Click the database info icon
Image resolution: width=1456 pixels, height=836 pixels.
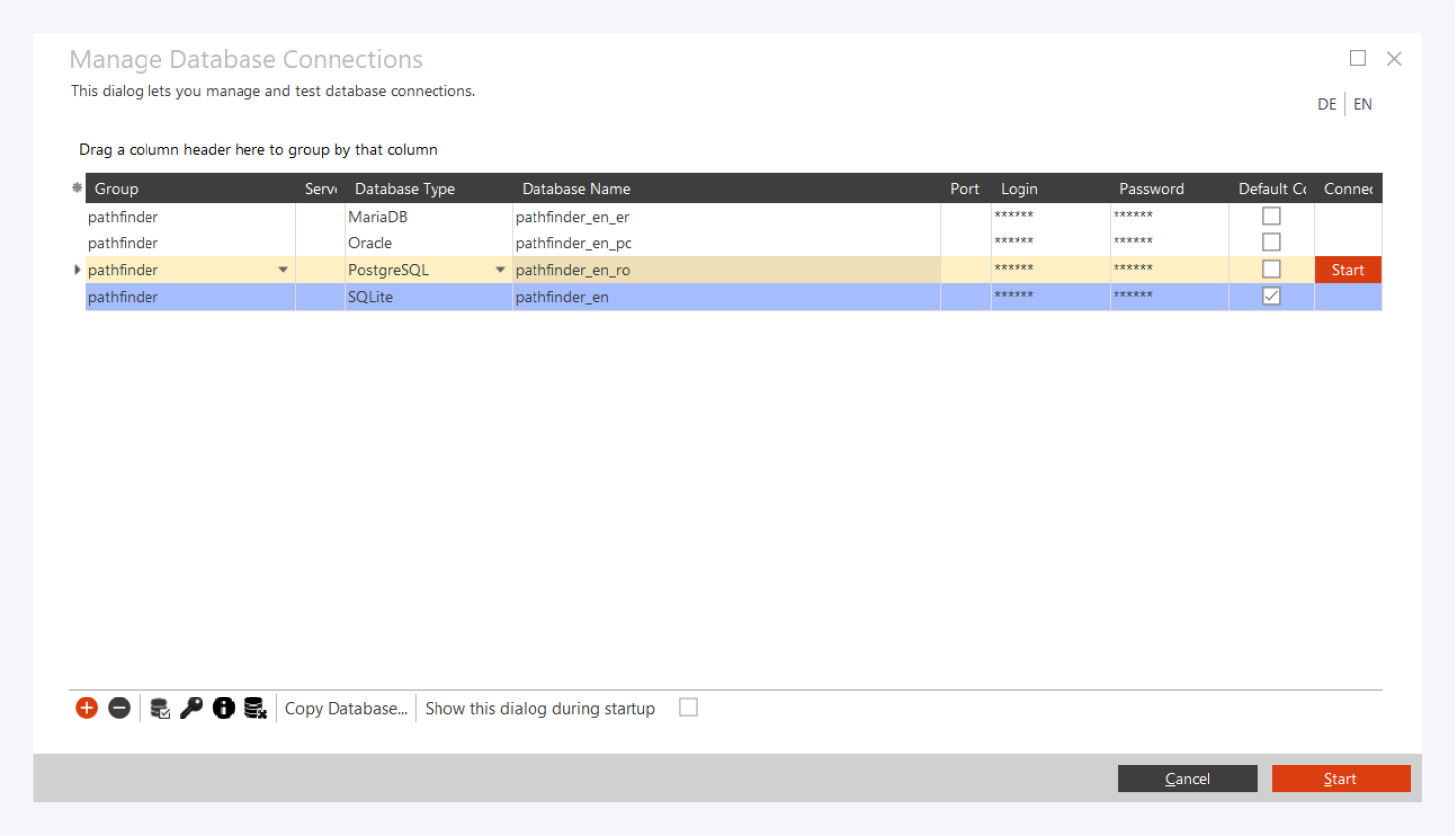[x=224, y=708]
